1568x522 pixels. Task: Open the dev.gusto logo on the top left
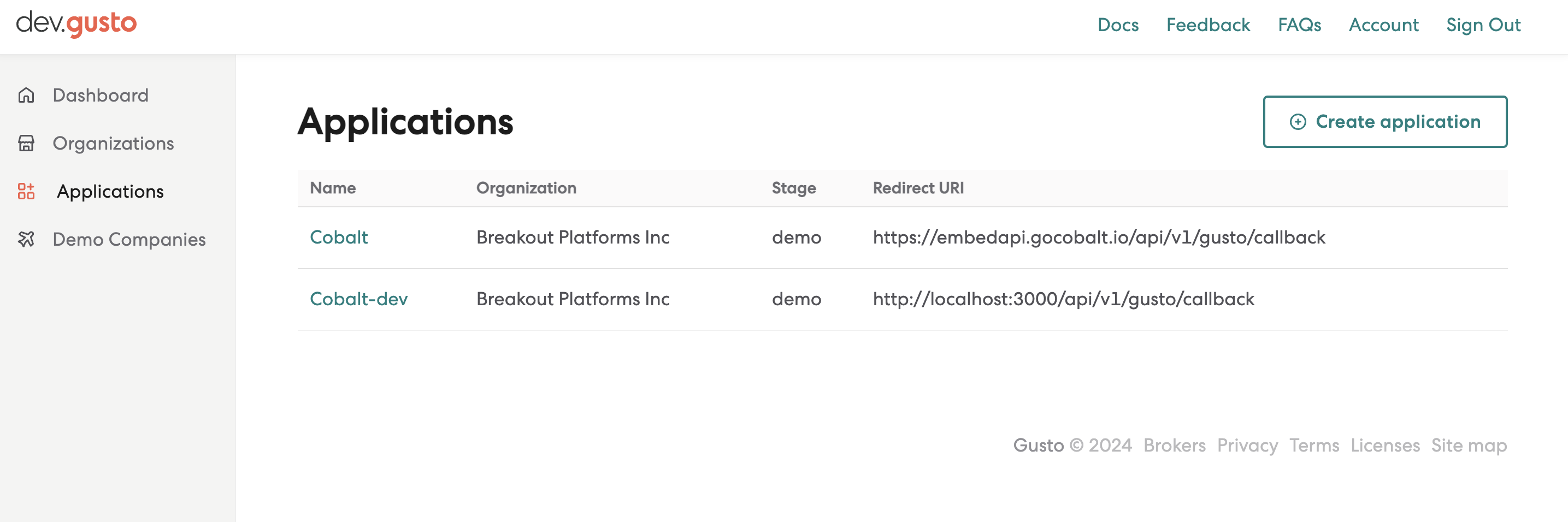pyautogui.click(x=76, y=25)
